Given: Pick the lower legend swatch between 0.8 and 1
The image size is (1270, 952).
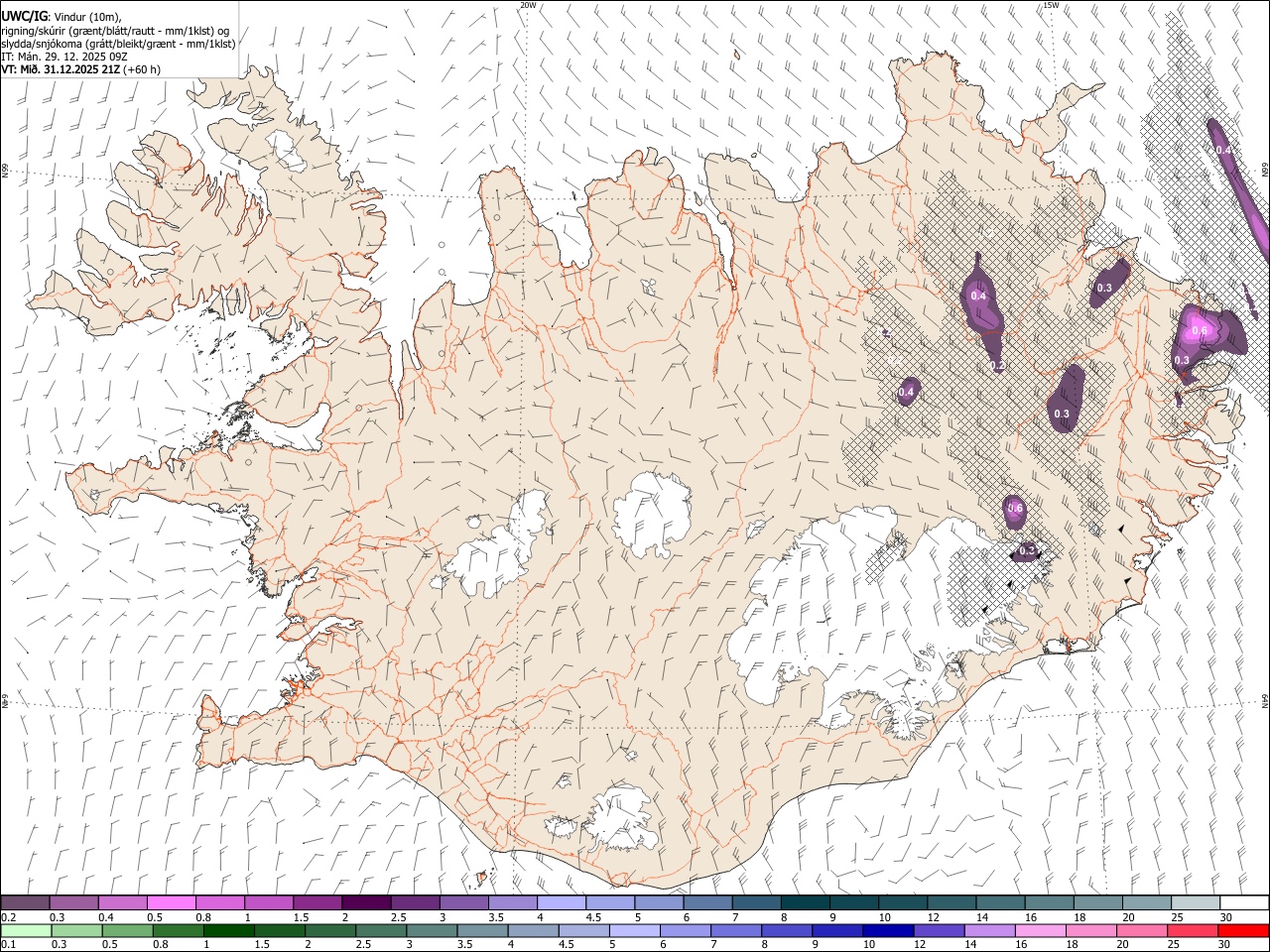Looking at the screenshot, I should [x=179, y=930].
